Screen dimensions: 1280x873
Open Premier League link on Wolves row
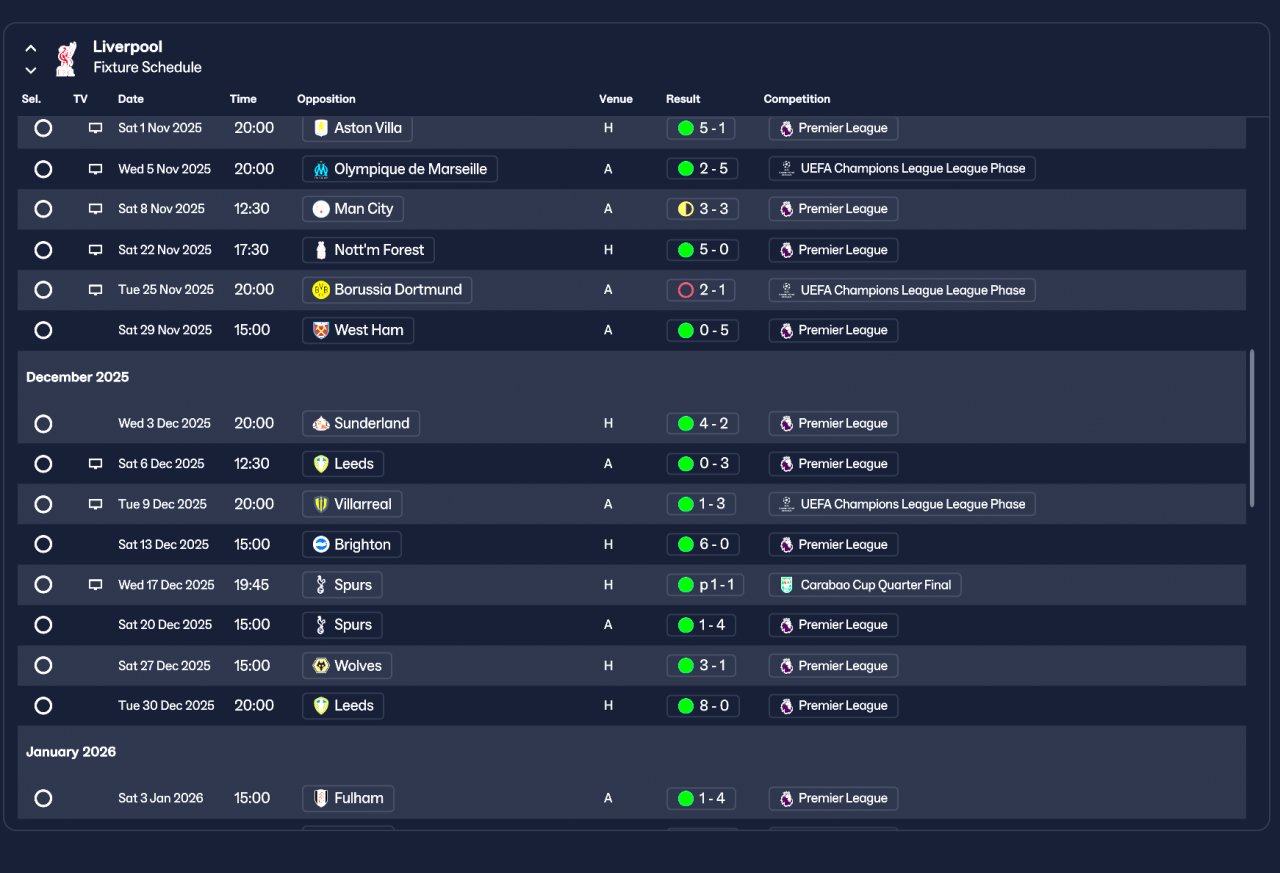click(833, 666)
